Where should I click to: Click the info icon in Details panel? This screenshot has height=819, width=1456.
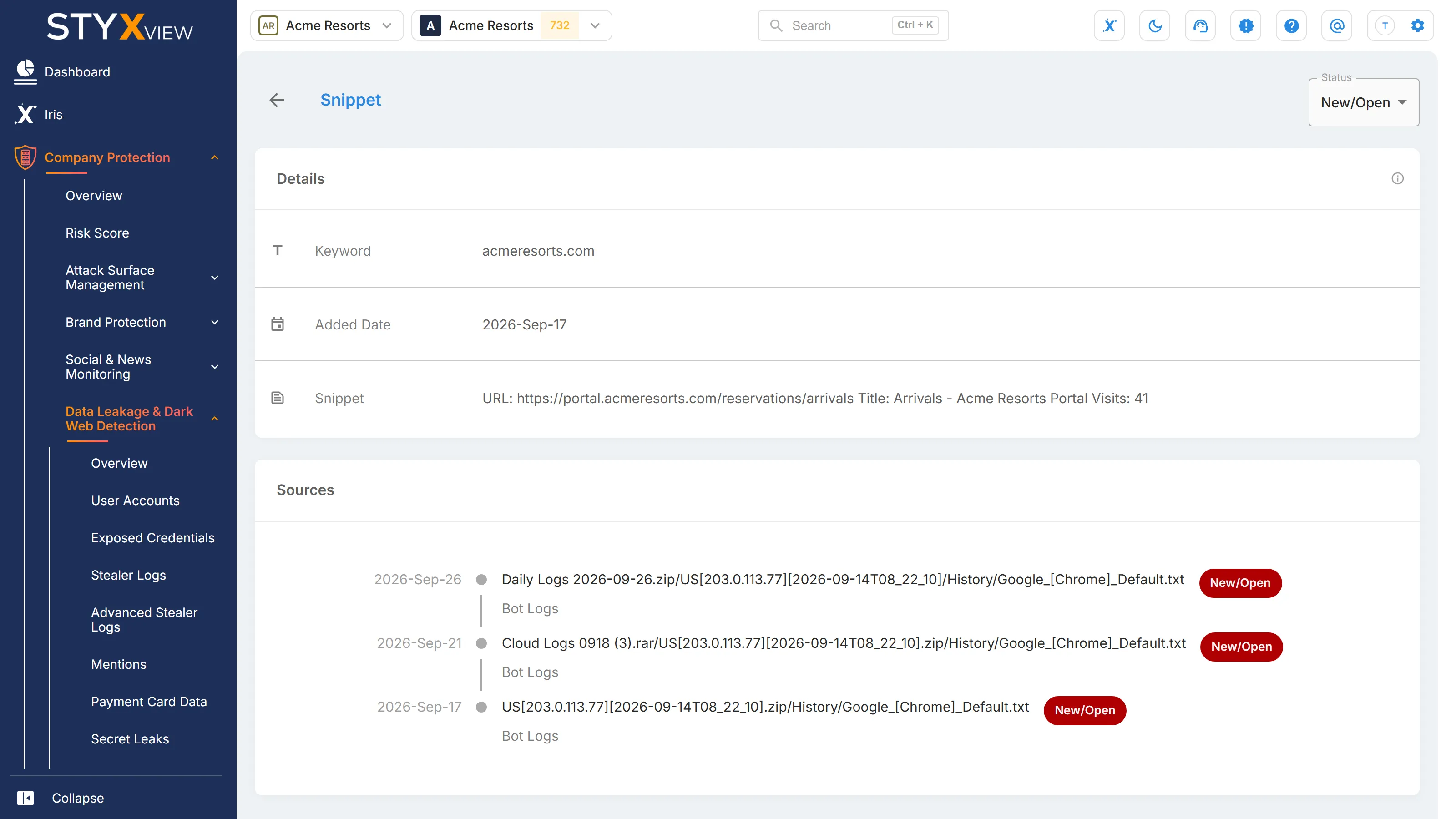tap(1397, 179)
